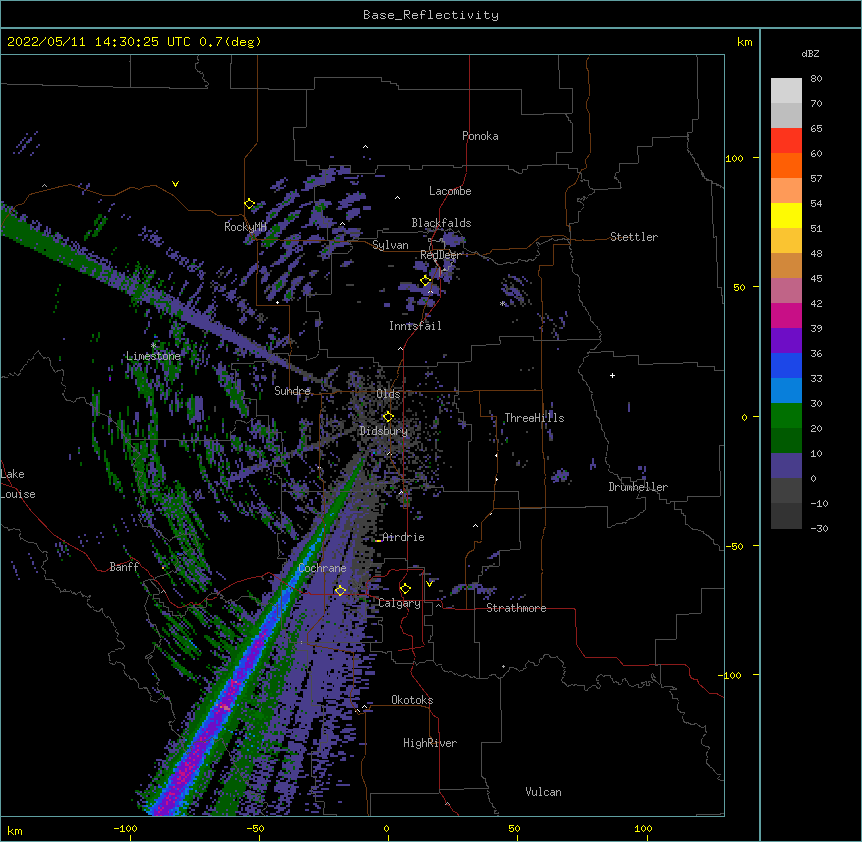Pick the darkest gray -30 to -10 swatch

(x=786, y=516)
